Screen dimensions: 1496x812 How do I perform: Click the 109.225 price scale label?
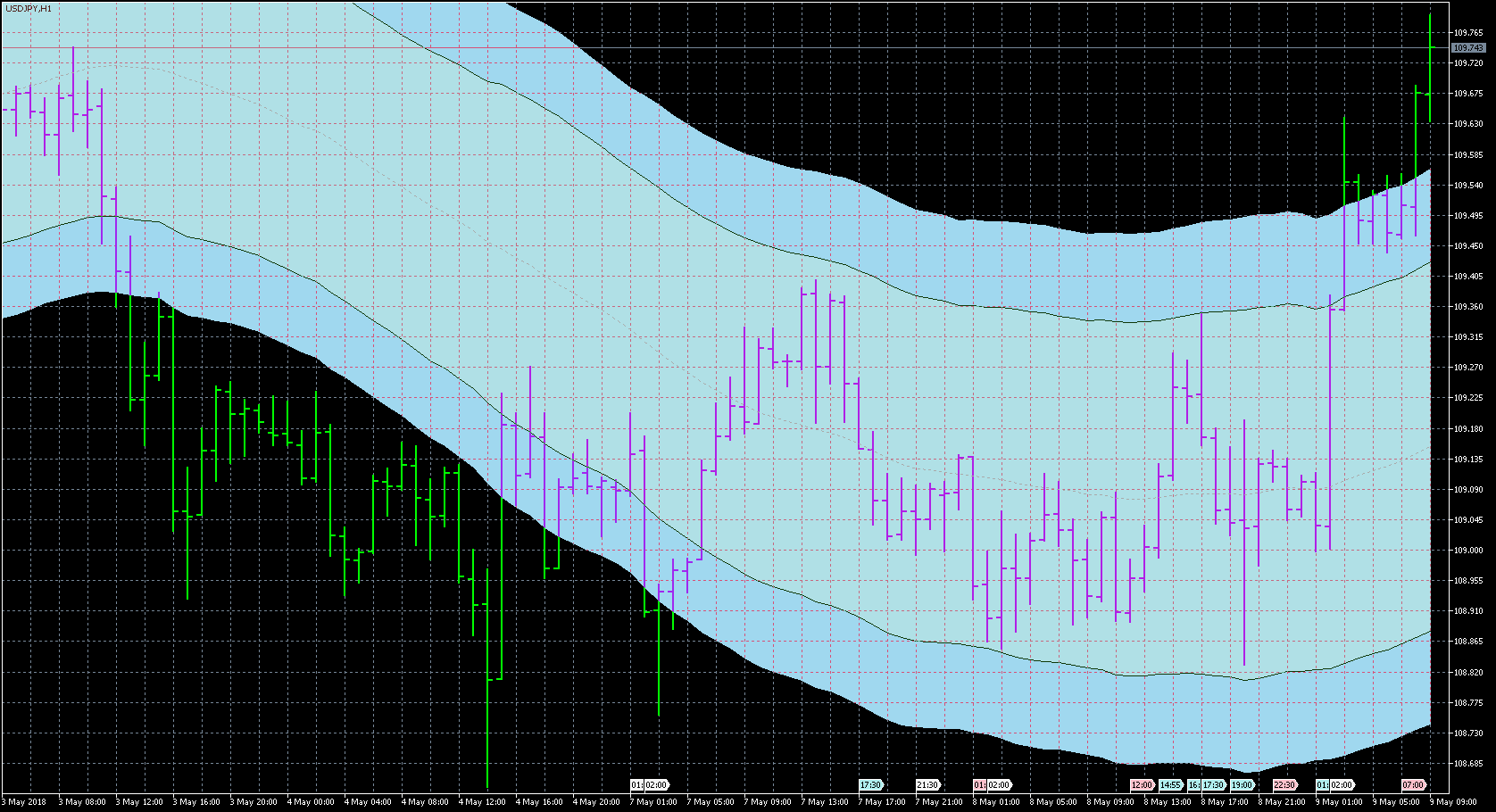coord(1468,397)
